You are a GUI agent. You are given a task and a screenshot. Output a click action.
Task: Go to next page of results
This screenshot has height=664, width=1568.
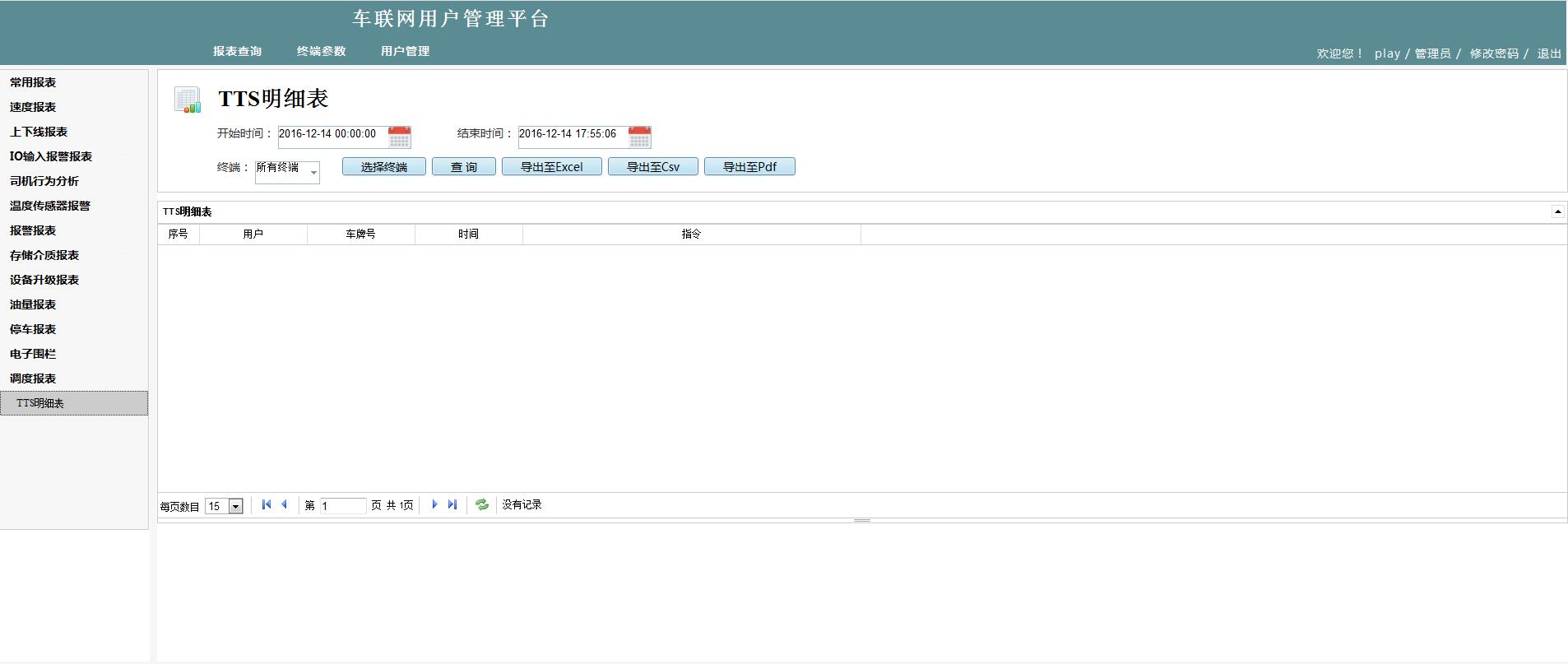[434, 504]
